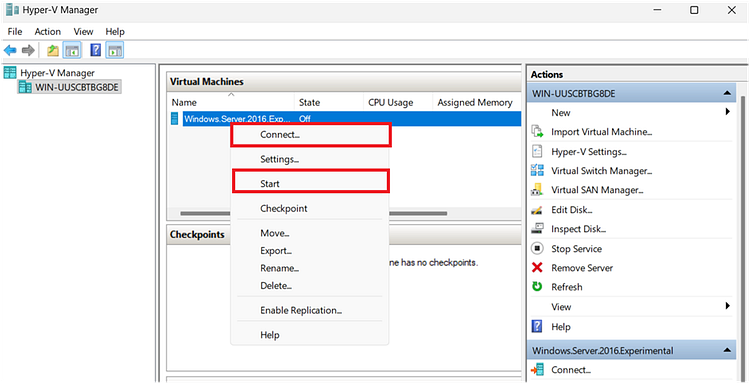Click the green Refresh icon

pos(538,287)
